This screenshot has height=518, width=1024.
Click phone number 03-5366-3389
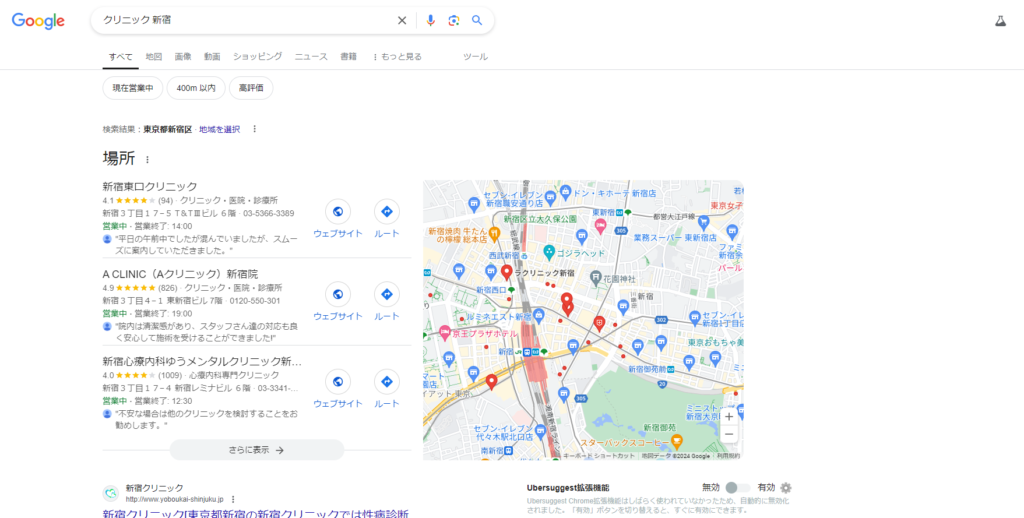pyautogui.click(x=268, y=214)
